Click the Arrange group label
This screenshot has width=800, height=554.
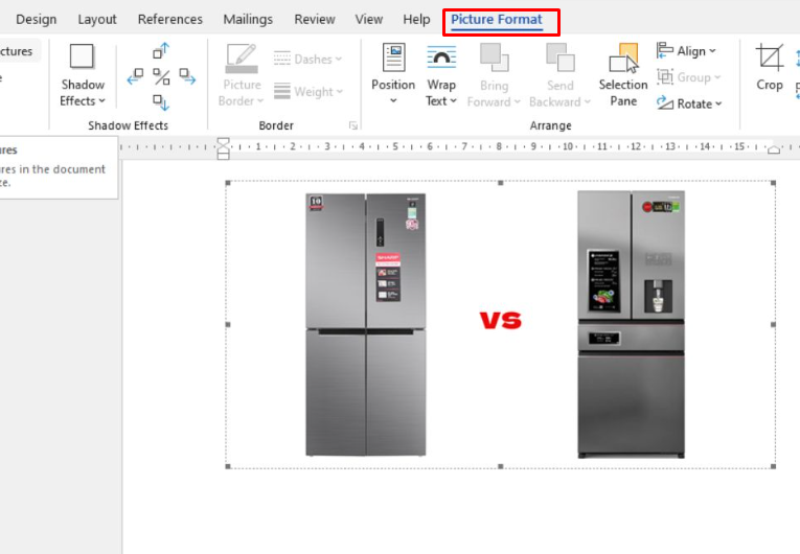coord(551,125)
